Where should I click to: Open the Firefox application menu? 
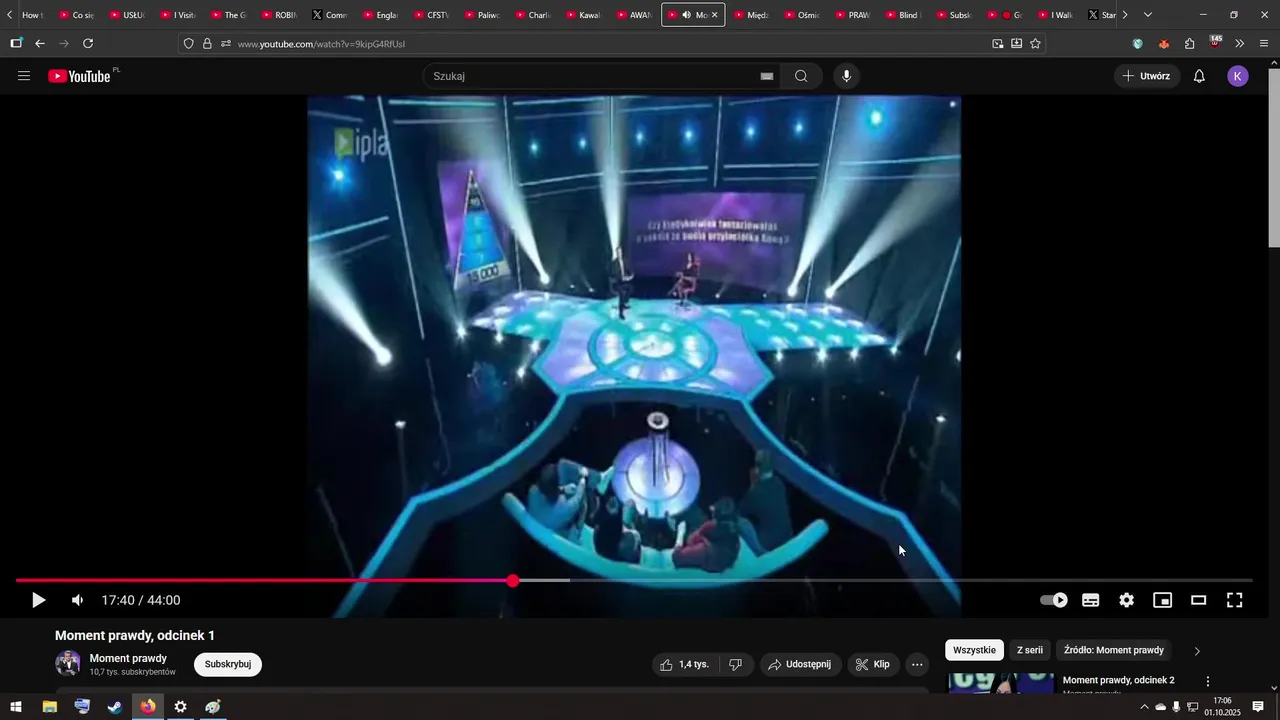coord(1264,43)
